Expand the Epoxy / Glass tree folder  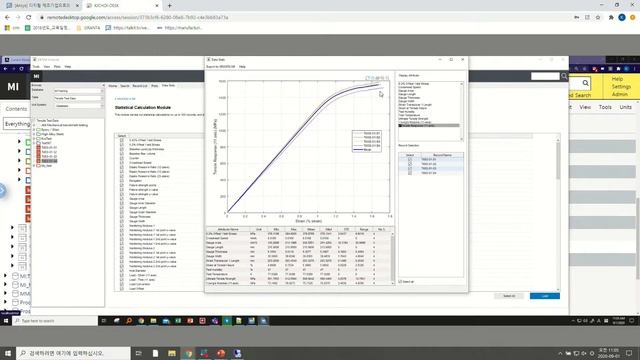point(34,129)
